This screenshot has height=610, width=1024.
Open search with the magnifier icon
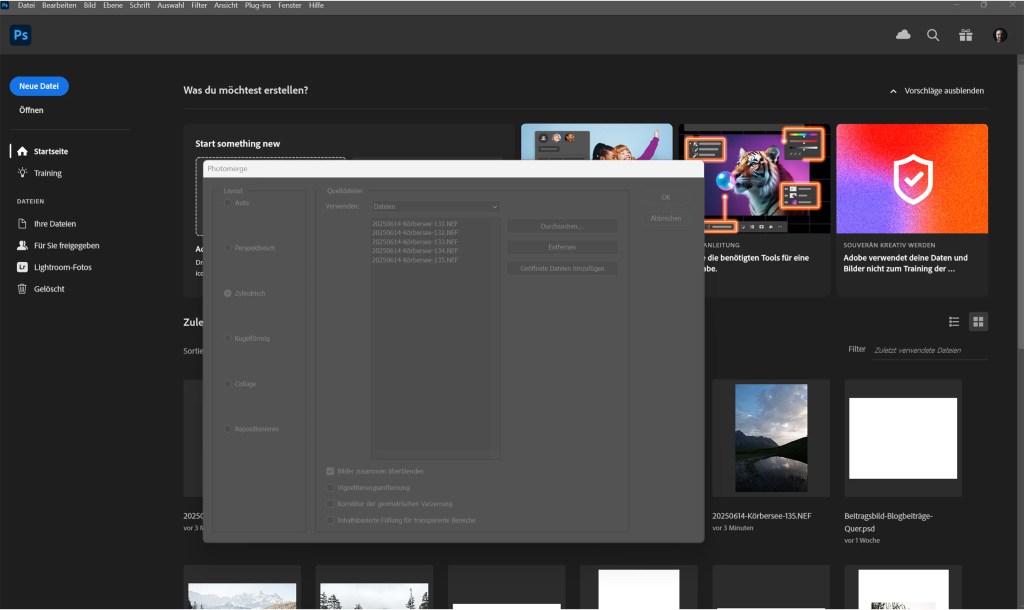click(x=932, y=34)
